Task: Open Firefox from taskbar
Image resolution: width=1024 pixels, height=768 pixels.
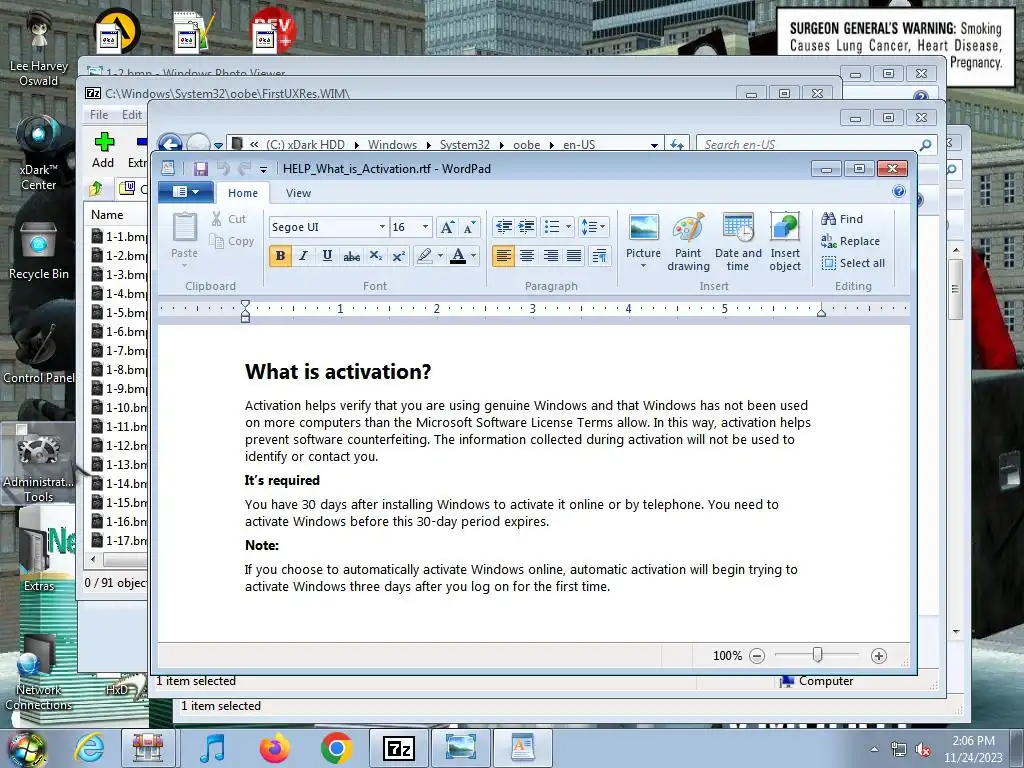Action: point(274,747)
